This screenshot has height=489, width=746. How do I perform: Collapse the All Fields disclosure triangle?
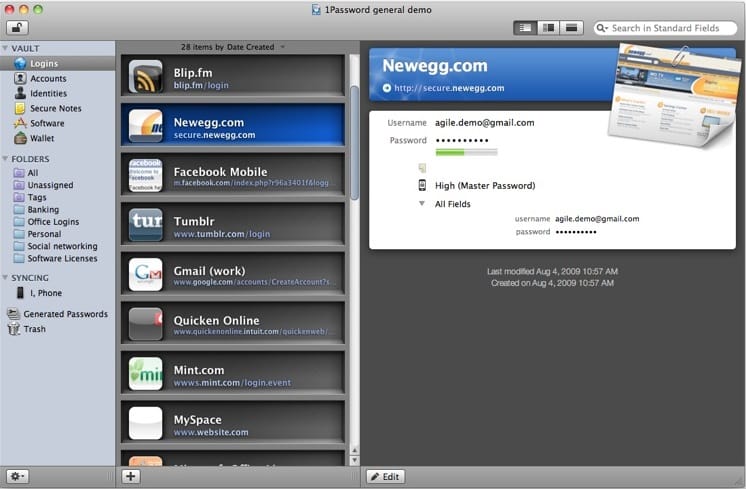click(422, 204)
